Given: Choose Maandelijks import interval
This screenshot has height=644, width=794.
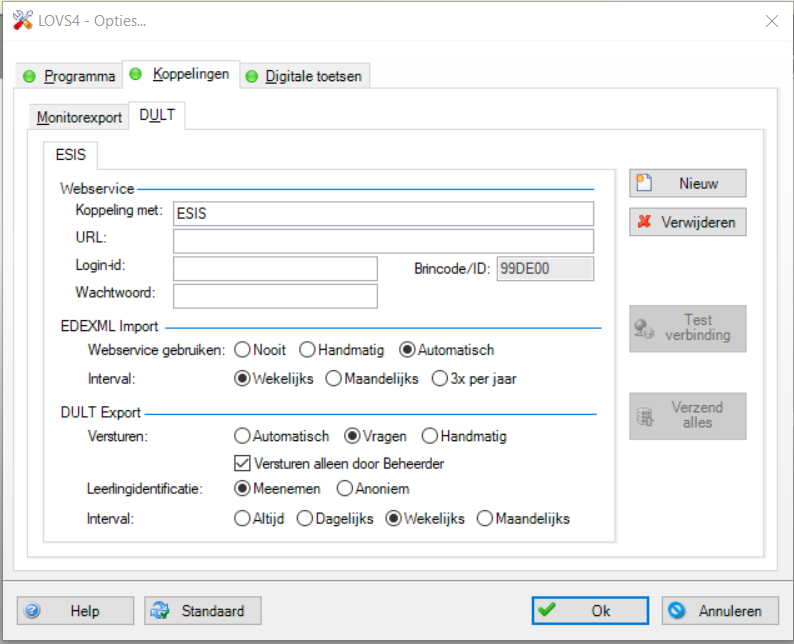Looking at the screenshot, I should point(334,379).
